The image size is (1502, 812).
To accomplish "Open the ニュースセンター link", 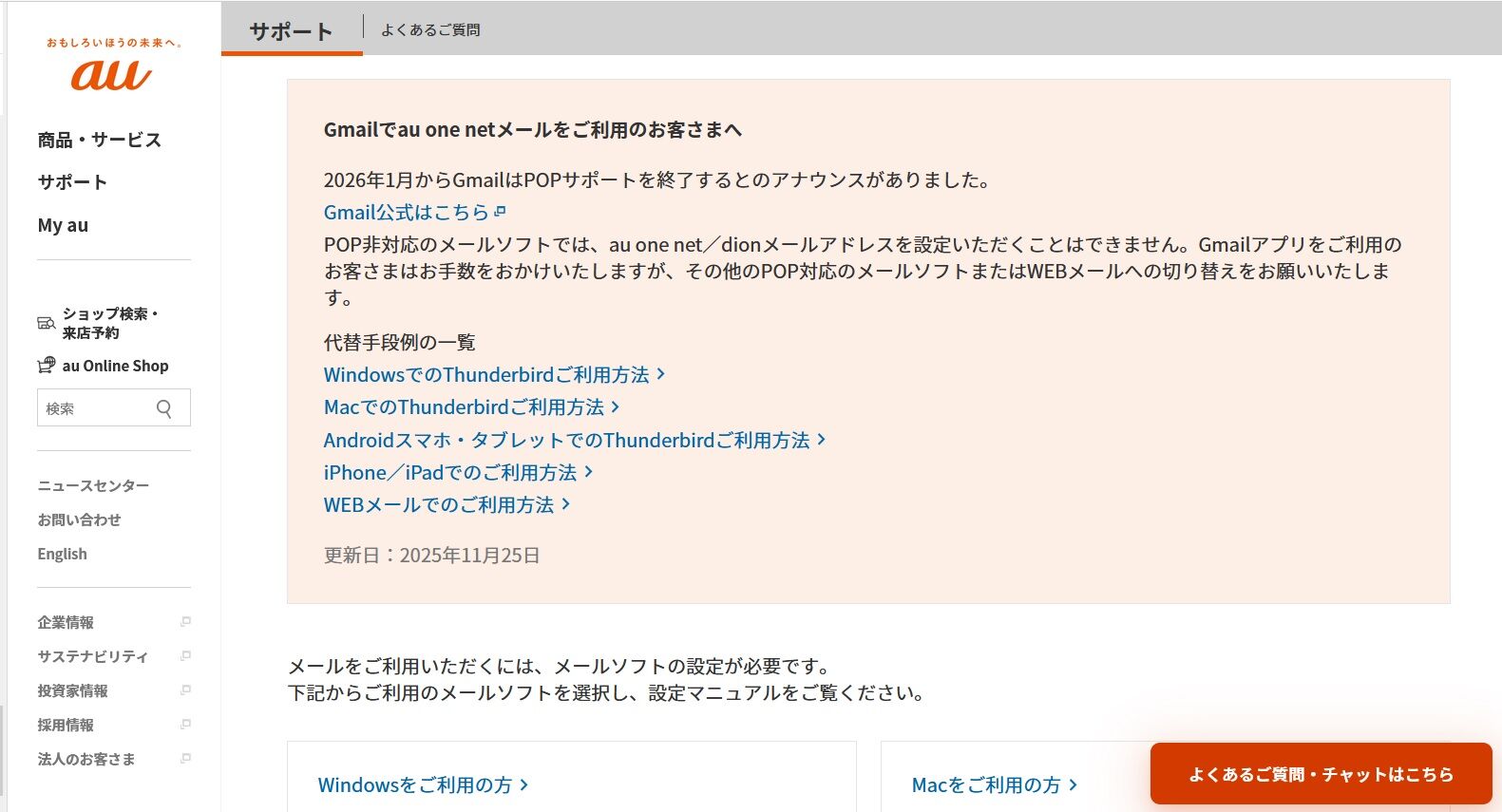I will pyautogui.click(x=93, y=485).
